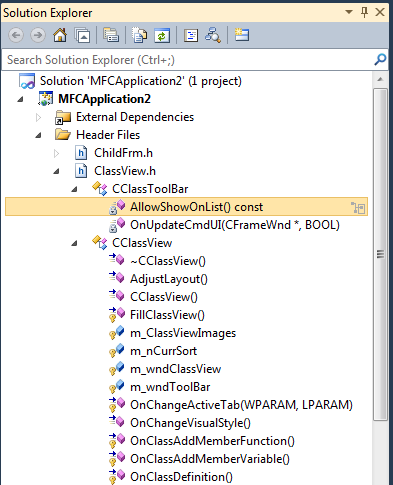Select the Header Files folder label
The height and width of the screenshot is (485, 393).
108,135
